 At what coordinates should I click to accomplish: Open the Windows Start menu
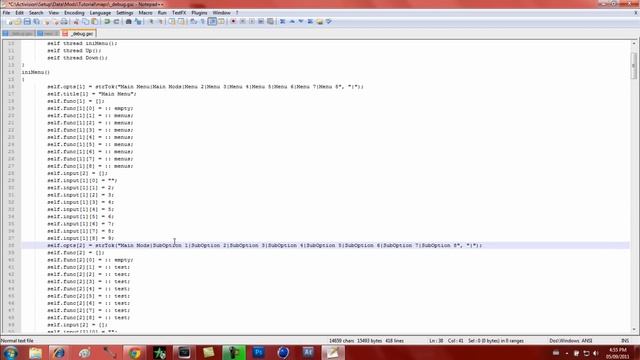tap(10, 353)
